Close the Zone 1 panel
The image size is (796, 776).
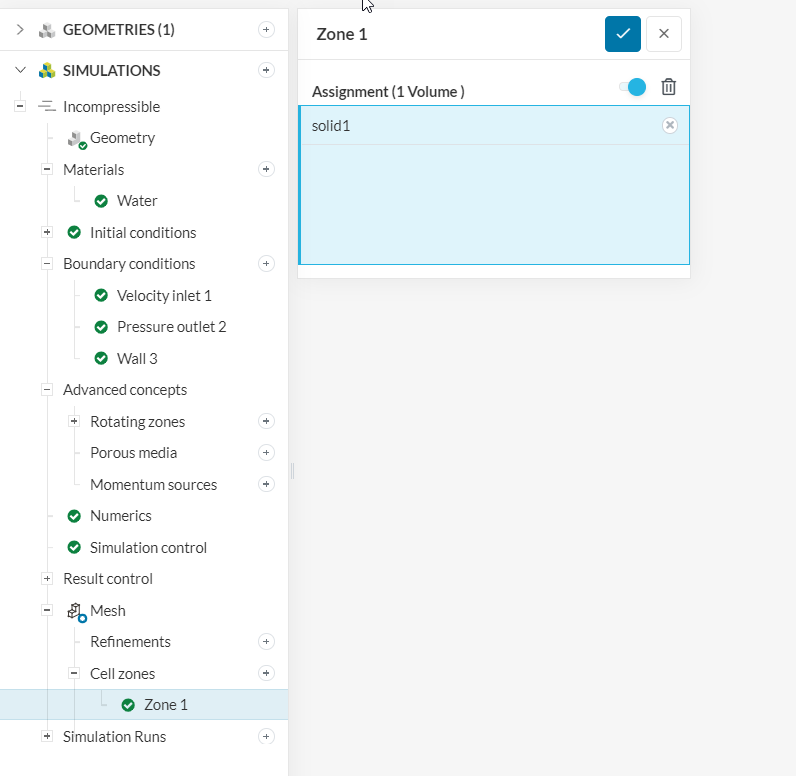(664, 34)
